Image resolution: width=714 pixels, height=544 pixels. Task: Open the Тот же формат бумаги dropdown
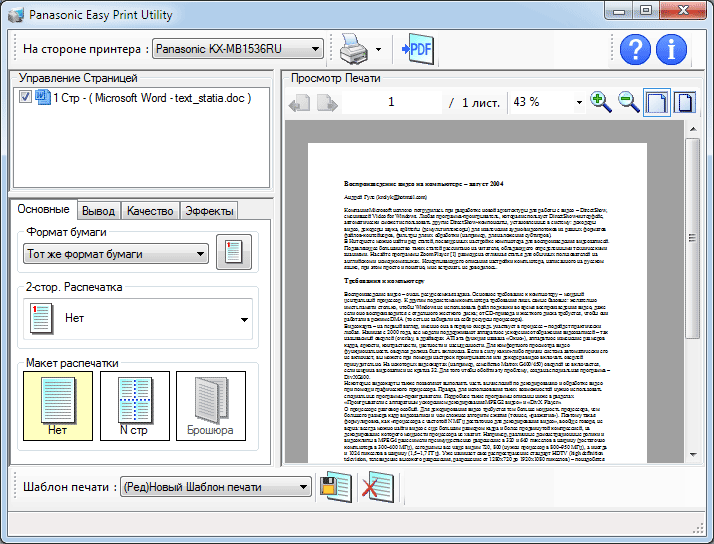pos(116,254)
